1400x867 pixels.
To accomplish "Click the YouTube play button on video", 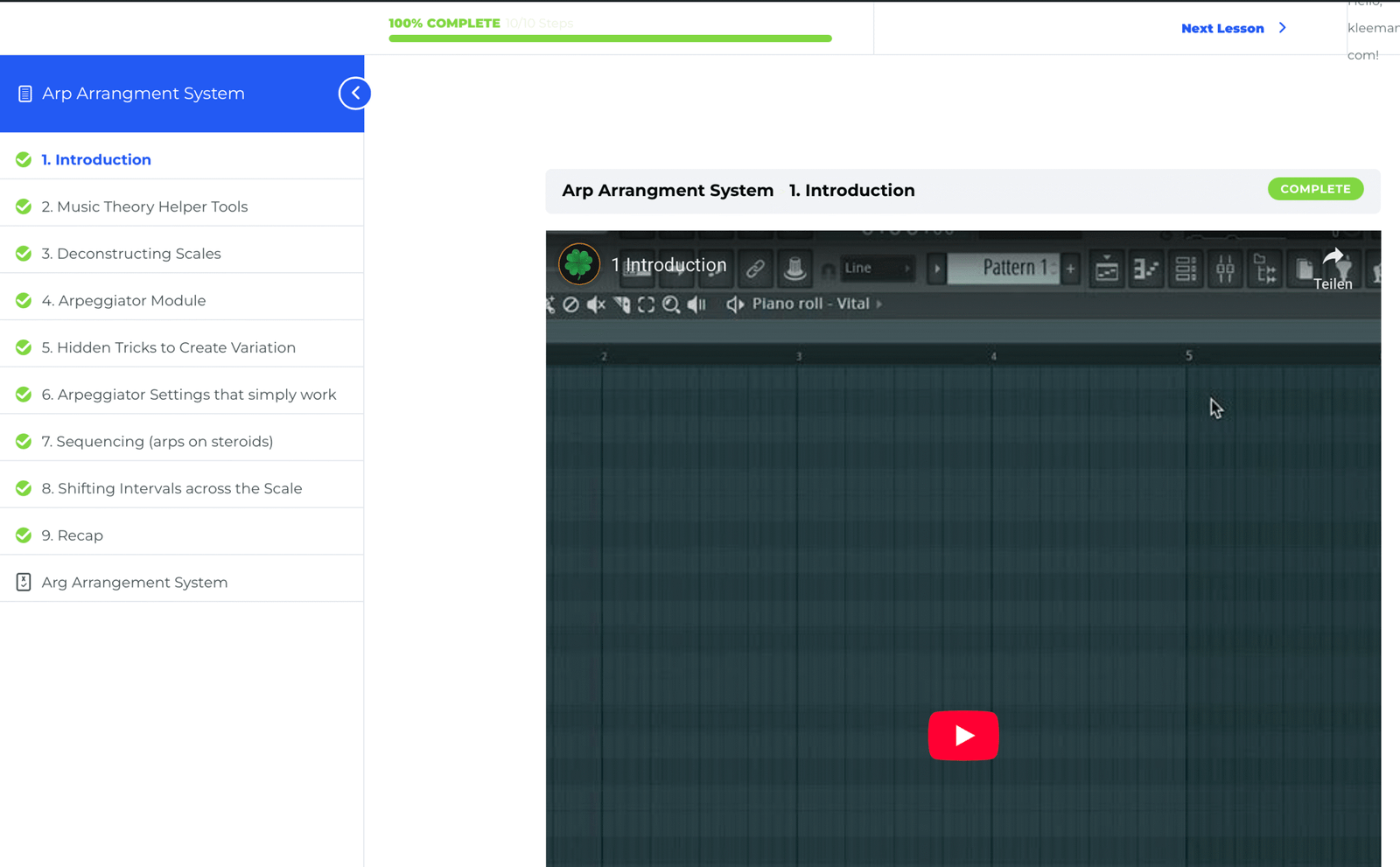I will coord(962,735).
